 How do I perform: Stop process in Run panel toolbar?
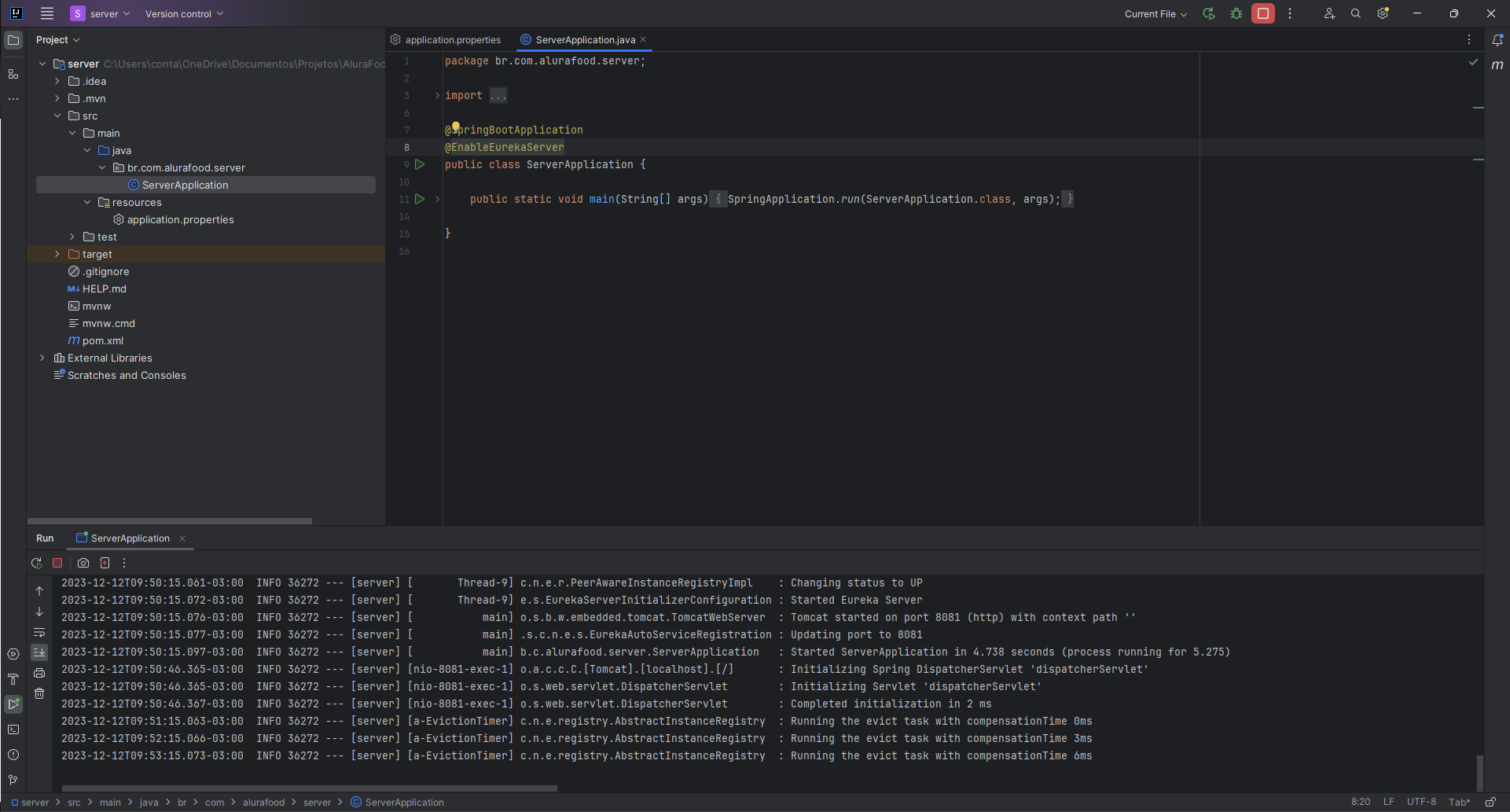click(57, 563)
